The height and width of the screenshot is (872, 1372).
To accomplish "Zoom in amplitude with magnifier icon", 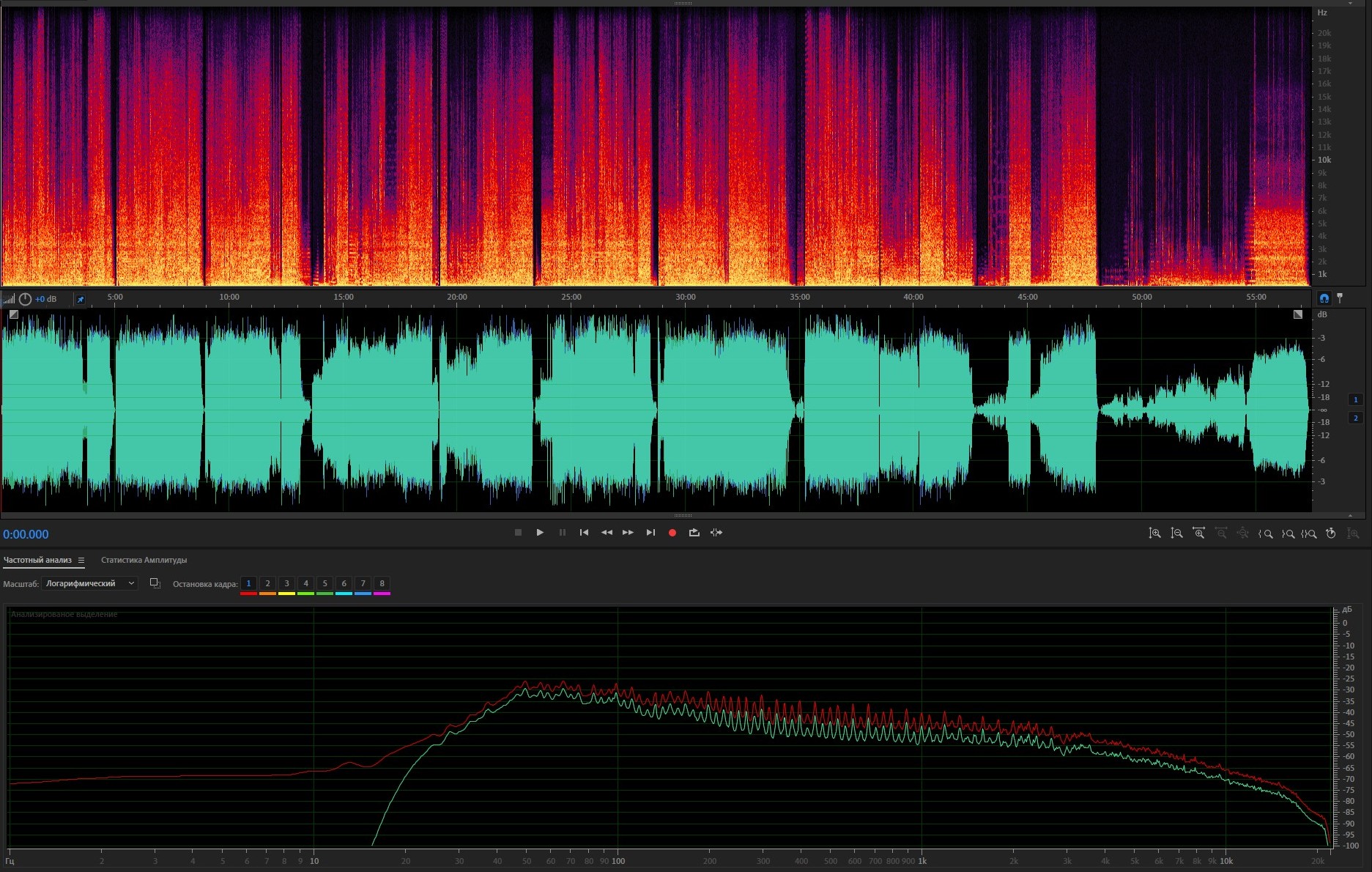I will tap(1154, 533).
